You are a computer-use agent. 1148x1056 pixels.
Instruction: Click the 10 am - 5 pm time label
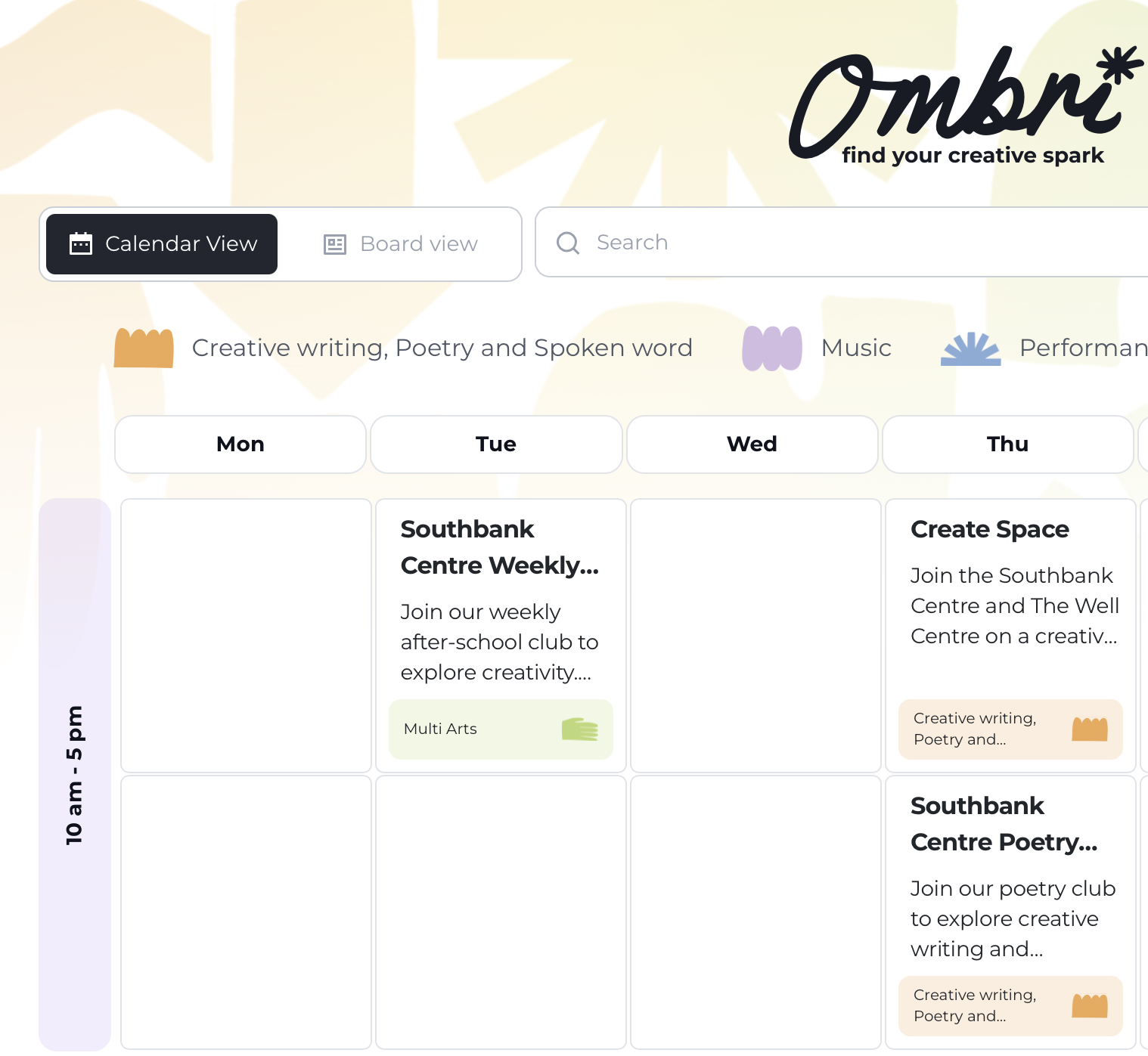click(x=74, y=773)
